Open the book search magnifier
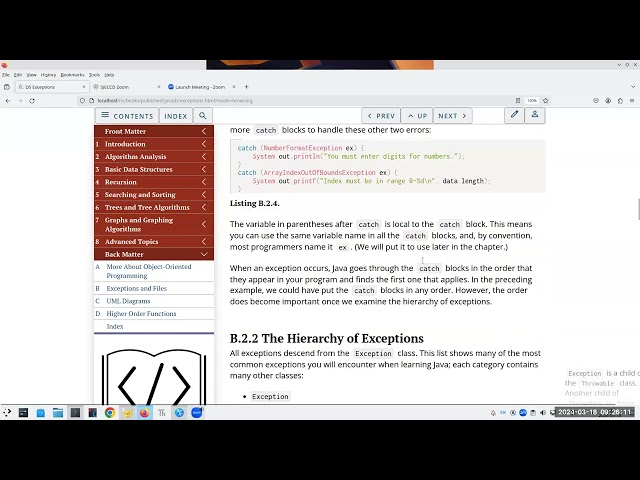 pyautogui.click(x=203, y=116)
